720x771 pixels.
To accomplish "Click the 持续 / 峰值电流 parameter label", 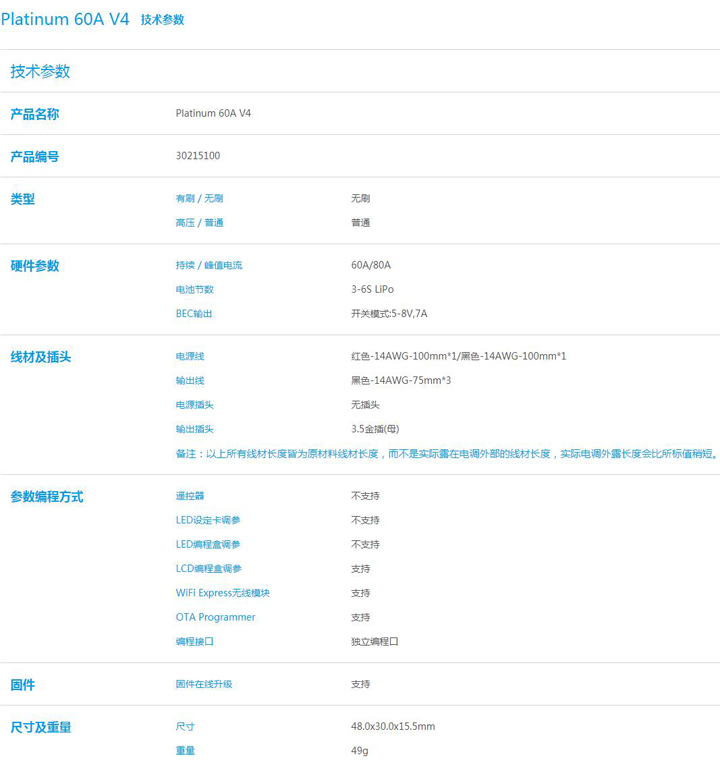I will click(x=209, y=266).
